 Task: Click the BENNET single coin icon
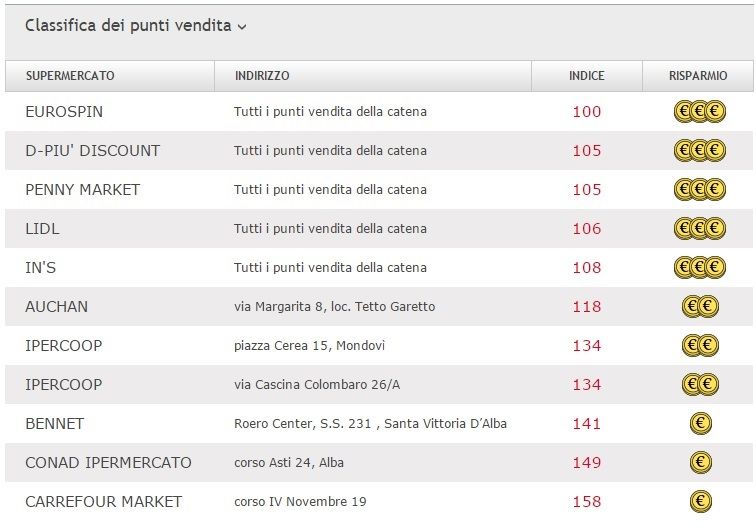pos(700,424)
